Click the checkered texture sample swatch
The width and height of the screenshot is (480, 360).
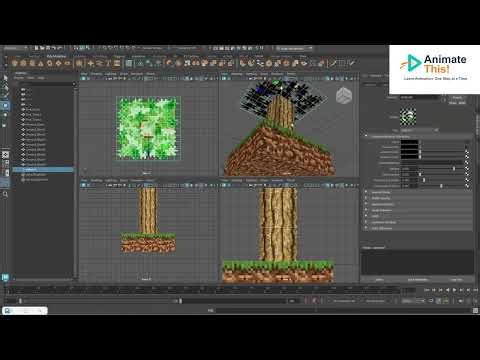tap(408, 117)
